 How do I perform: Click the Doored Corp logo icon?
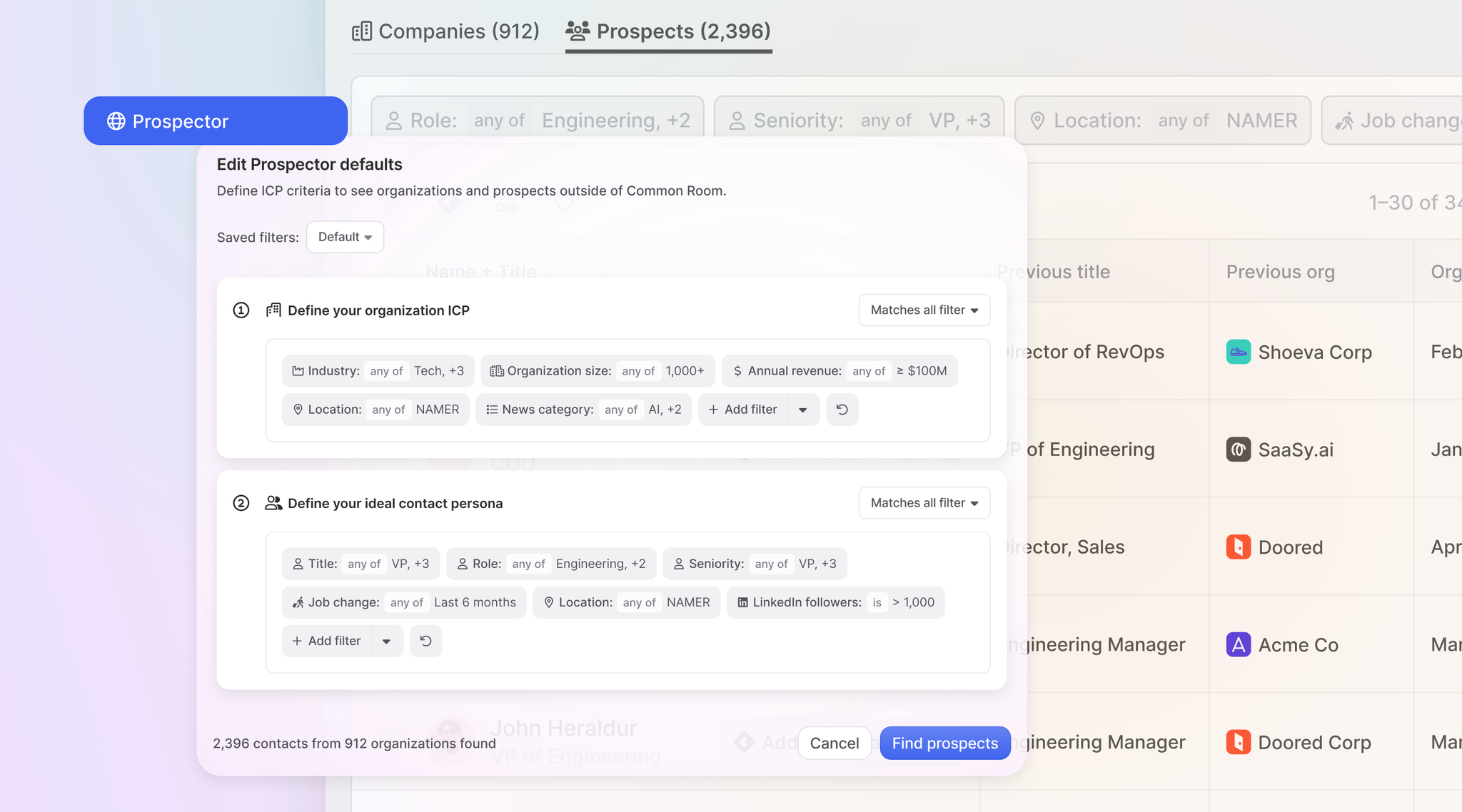(1238, 742)
